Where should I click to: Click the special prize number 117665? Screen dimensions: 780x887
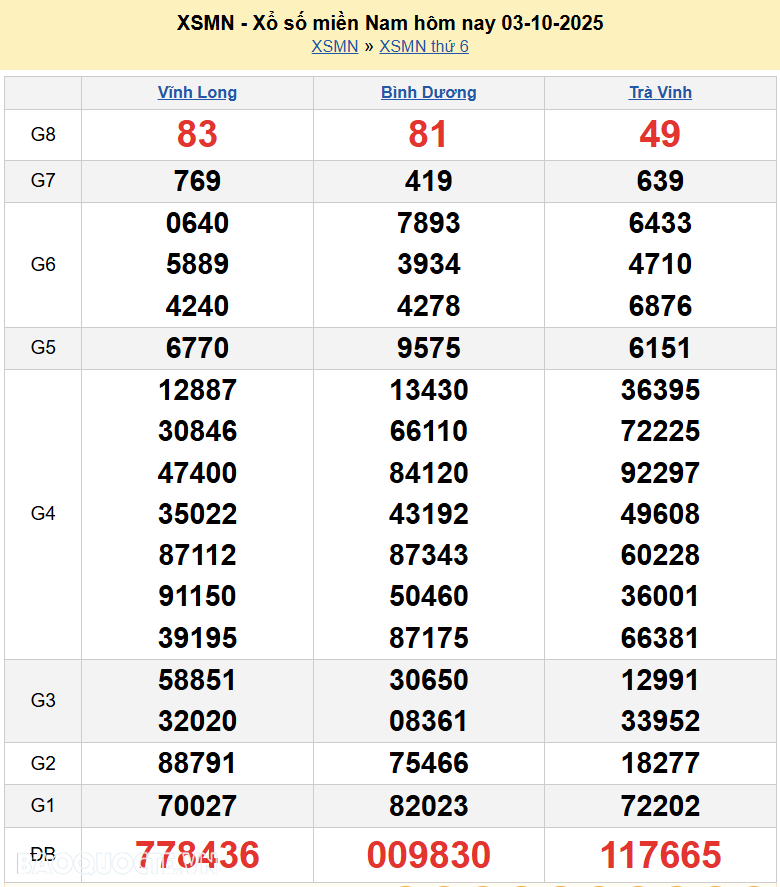click(660, 855)
